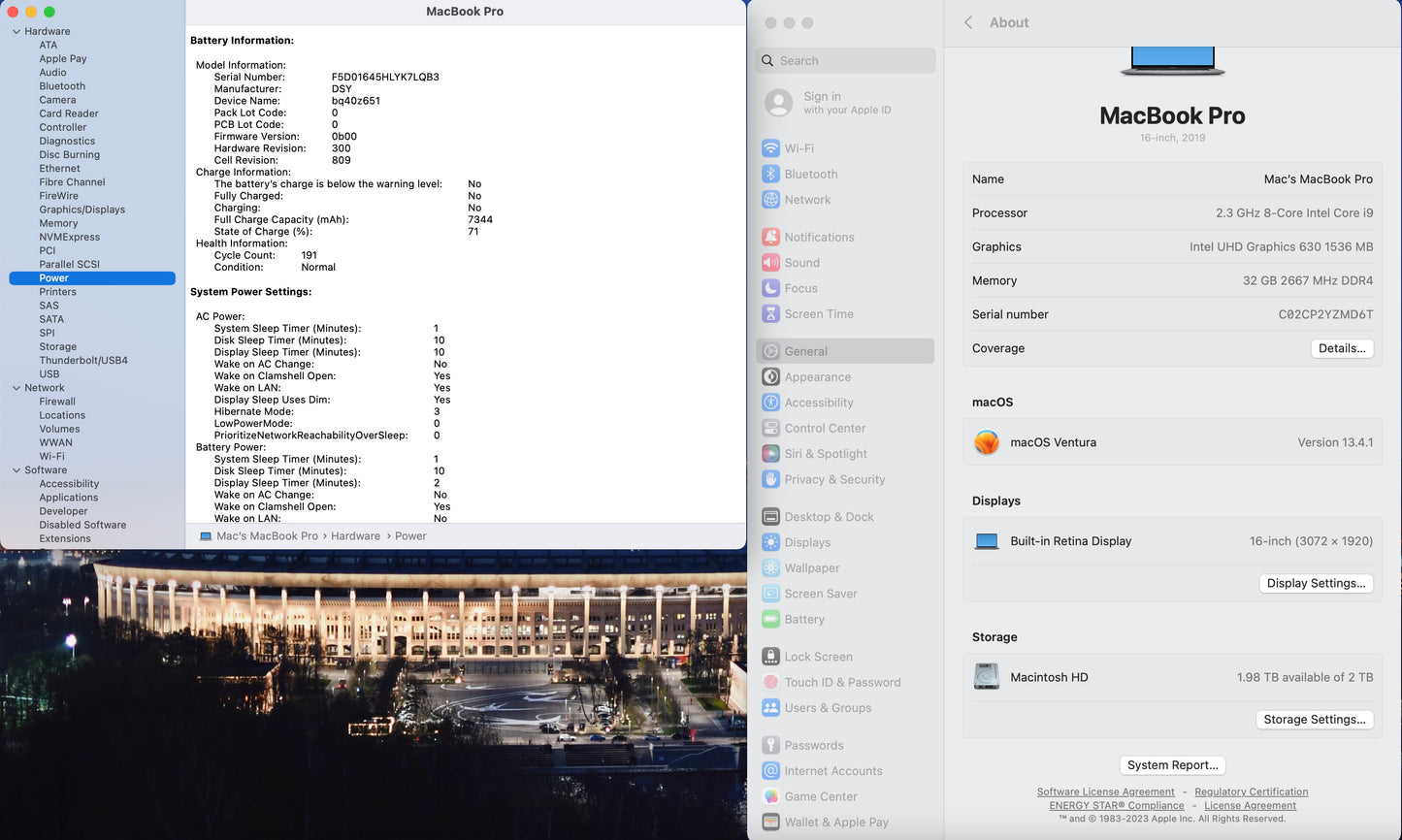Open the Software License Agreement link
This screenshot has width=1402, height=840.
1105,792
